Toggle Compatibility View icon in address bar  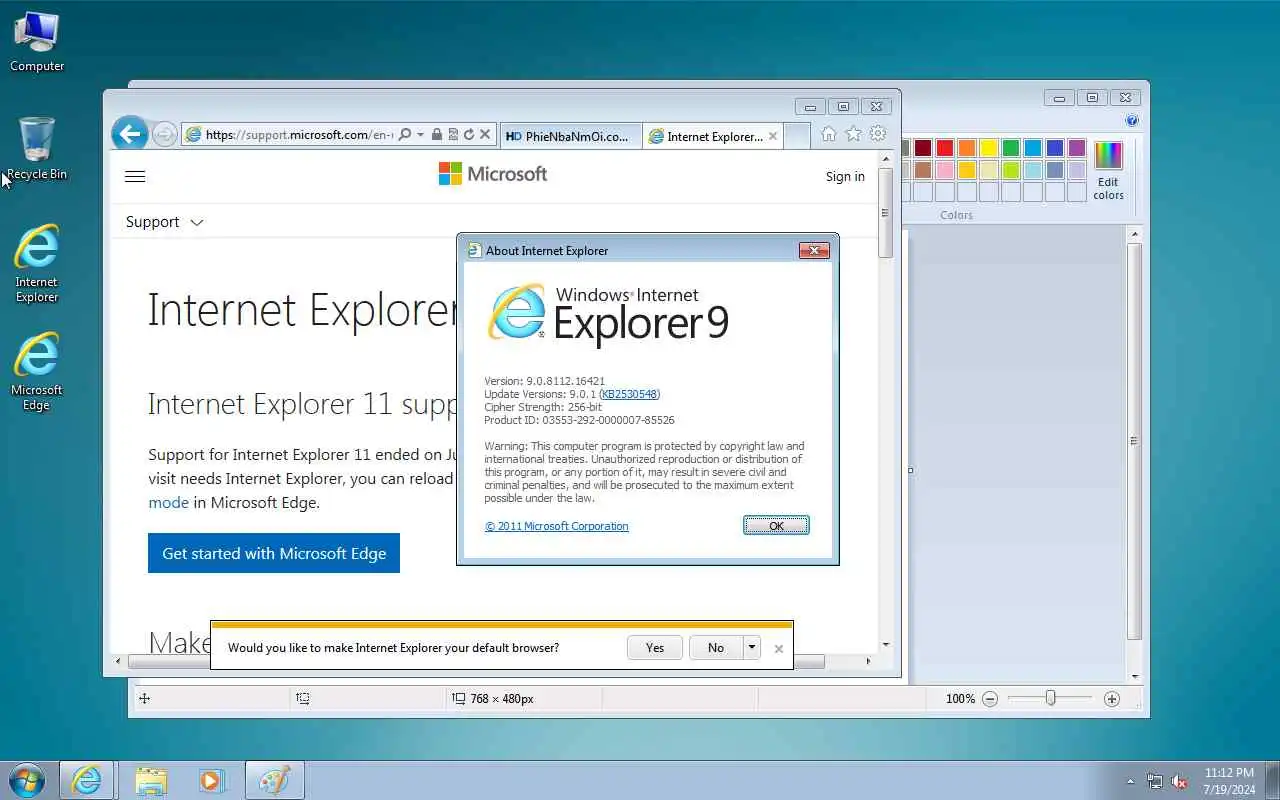[x=453, y=134]
